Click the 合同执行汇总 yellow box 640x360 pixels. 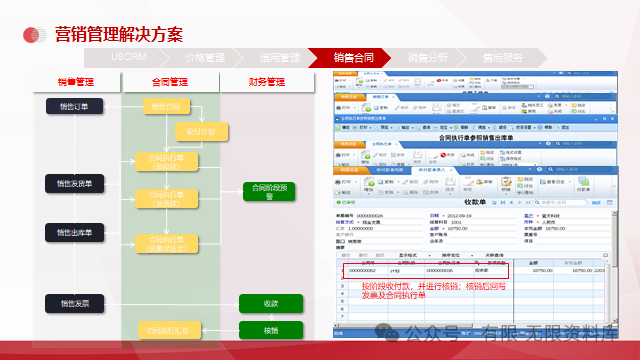169,331
